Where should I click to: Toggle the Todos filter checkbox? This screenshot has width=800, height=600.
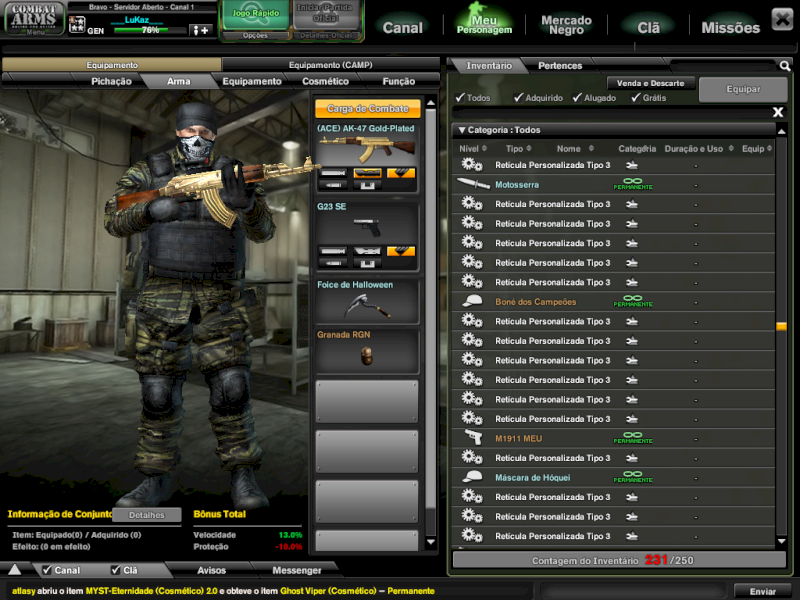click(x=460, y=97)
